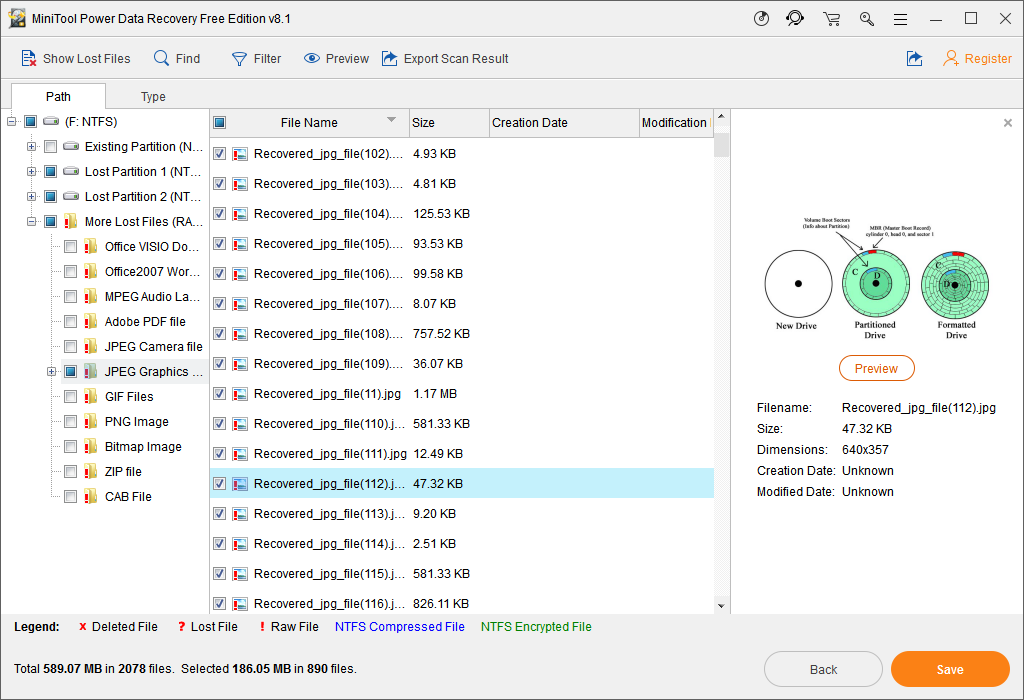1024x700 pixels.
Task: Collapse the More Lost Files node
Action: click(x=31, y=221)
